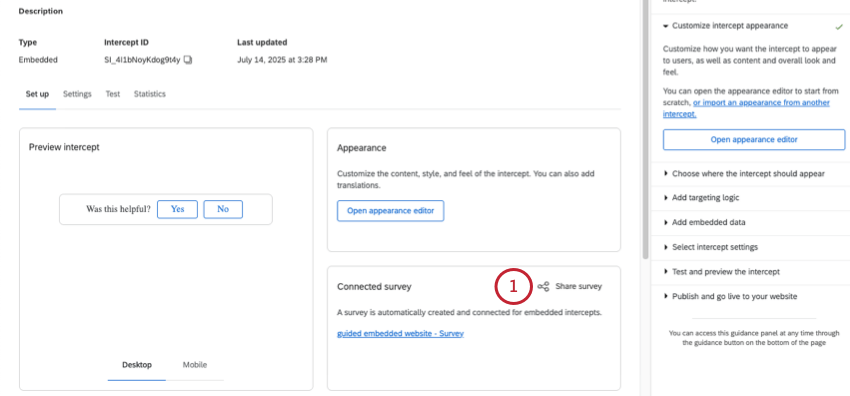This screenshot has height=396, width=850.
Task: Open guided embedded website - Survey link
Action: pyautogui.click(x=400, y=334)
